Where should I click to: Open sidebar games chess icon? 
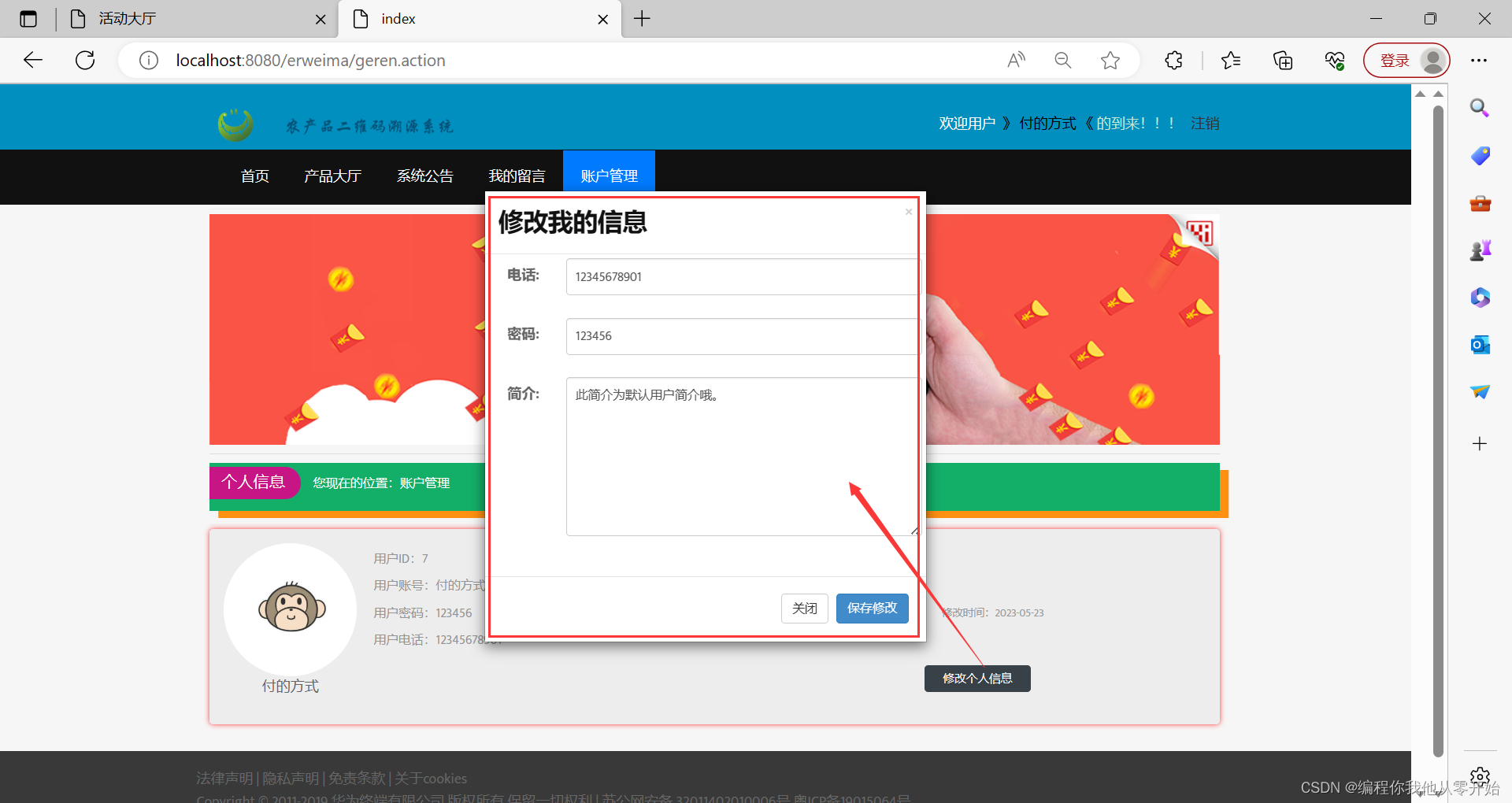pyautogui.click(x=1480, y=250)
